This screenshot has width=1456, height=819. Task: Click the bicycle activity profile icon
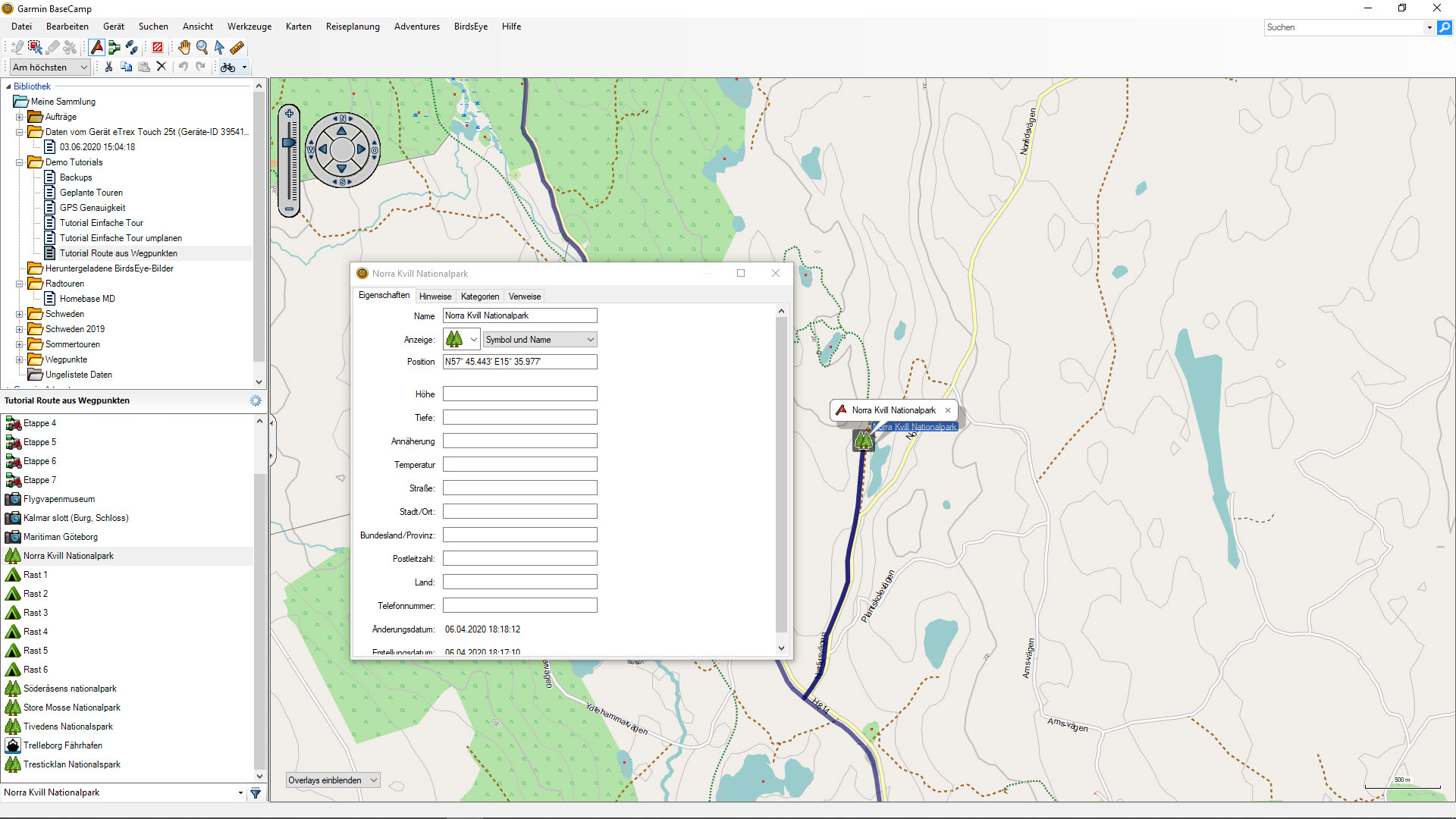[227, 67]
